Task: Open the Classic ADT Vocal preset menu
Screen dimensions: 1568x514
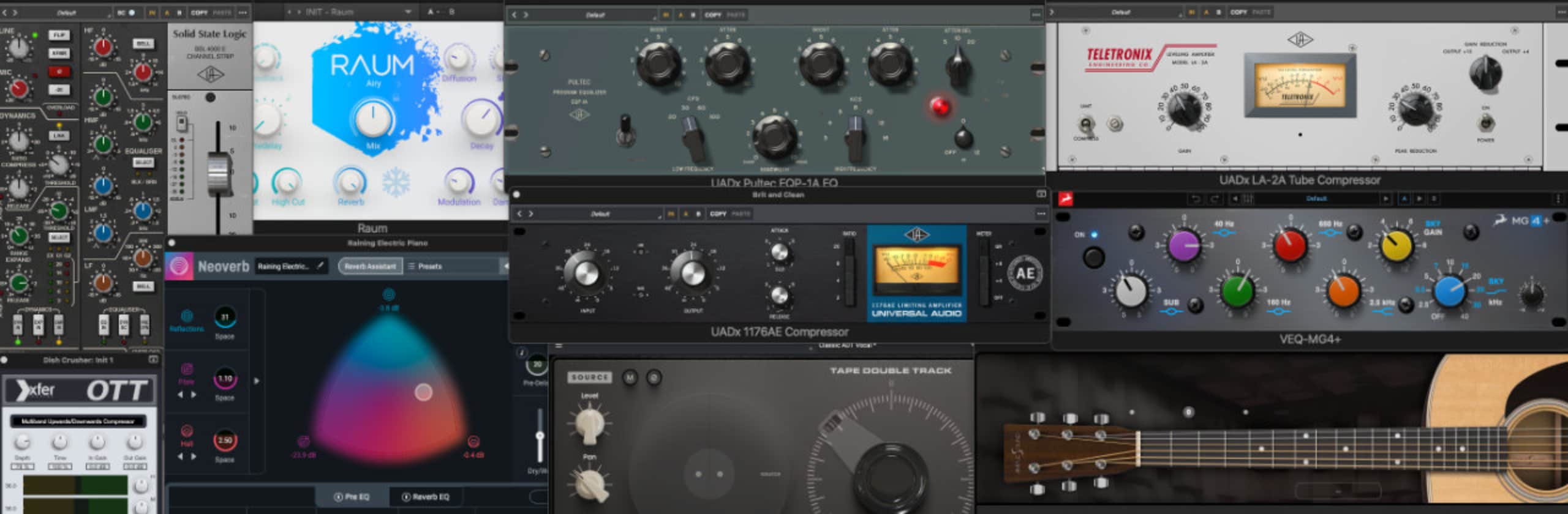Action: (x=848, y=346)
